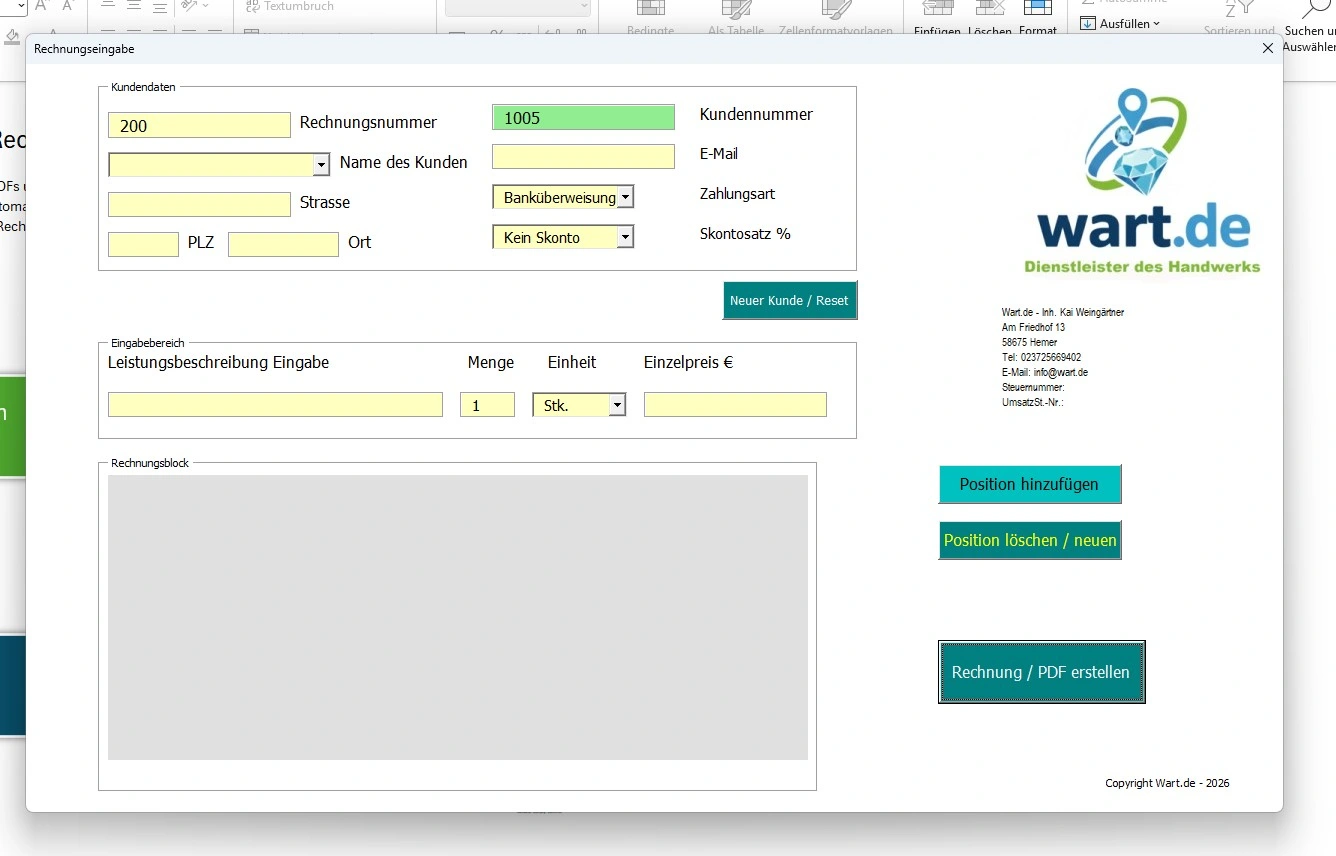
Task: Click the Format cells icon in ribbon
Action: 1037,10
